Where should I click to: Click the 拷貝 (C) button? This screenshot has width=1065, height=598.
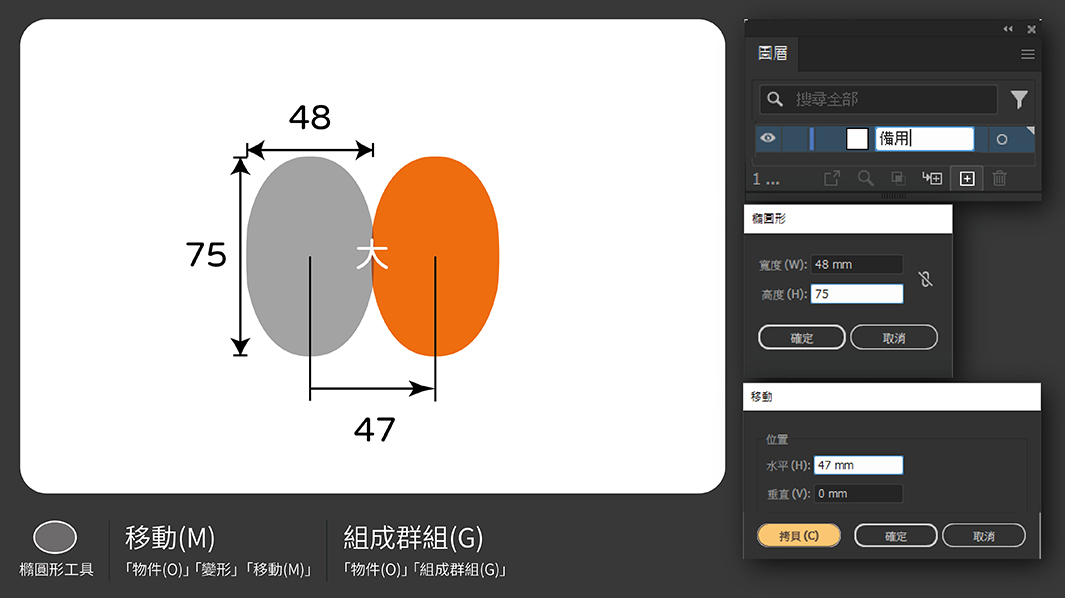(799, 535)
